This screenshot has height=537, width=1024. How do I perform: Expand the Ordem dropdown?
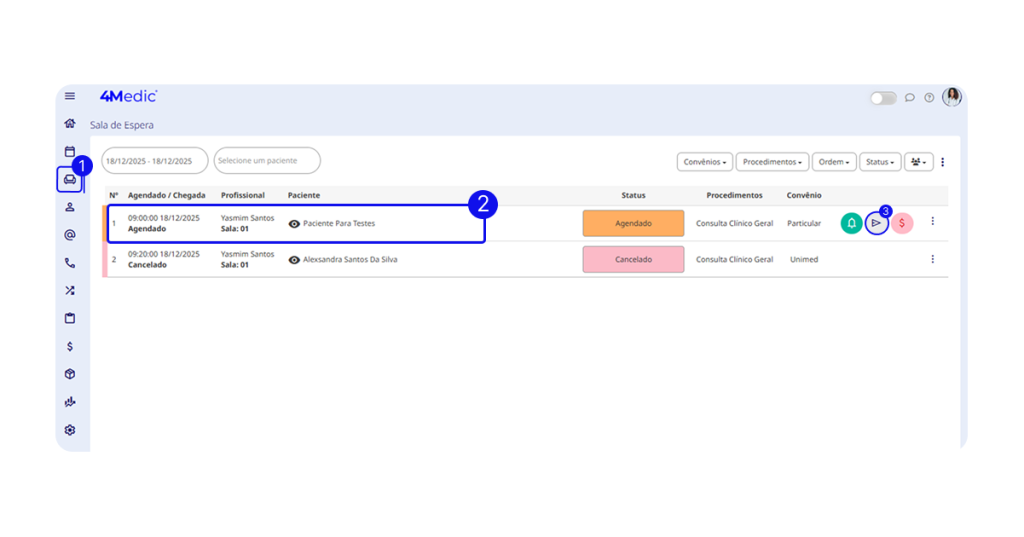click(x=834, y=162)
